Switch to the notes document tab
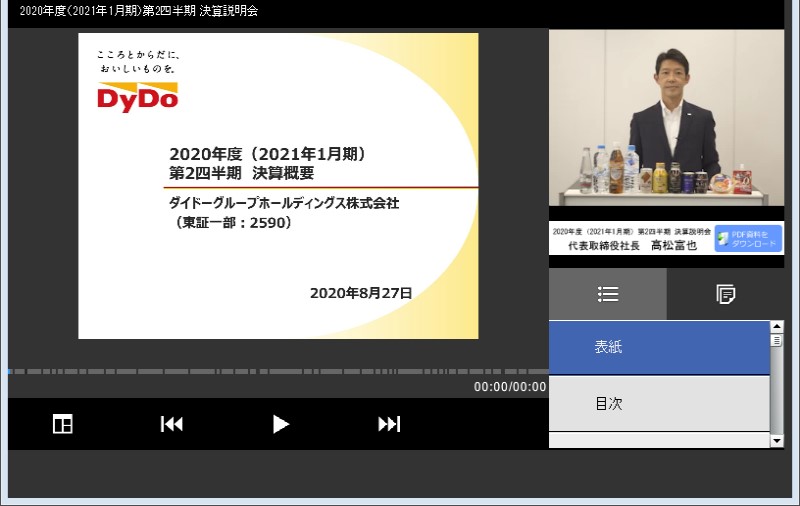The width and height of the screenshot is (800, 506). (x=725, y=294)
